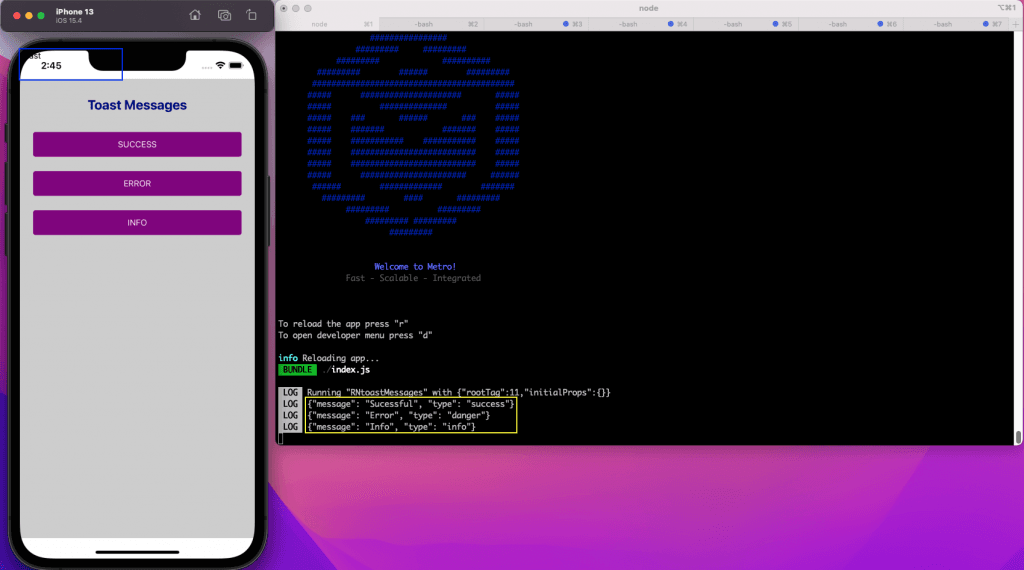Take a simulator screenshot with camera icon
Image resolution: width=1024 pixels, height=570 pixels.
(224, 15)
